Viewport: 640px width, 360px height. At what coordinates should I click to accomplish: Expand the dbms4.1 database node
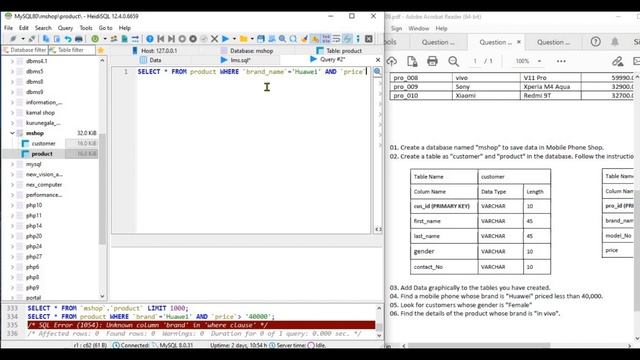pyautogui.click(x=12, y=61)
